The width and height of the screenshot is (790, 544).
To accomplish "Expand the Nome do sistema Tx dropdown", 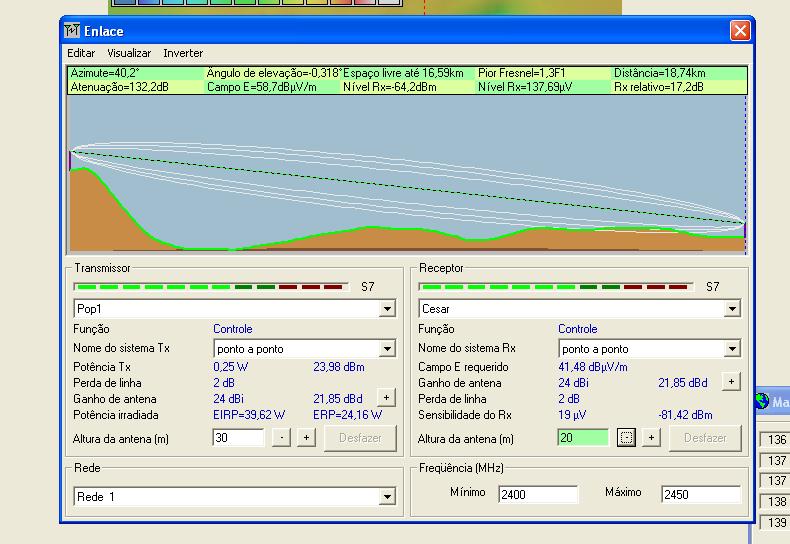I will point(387,349).
